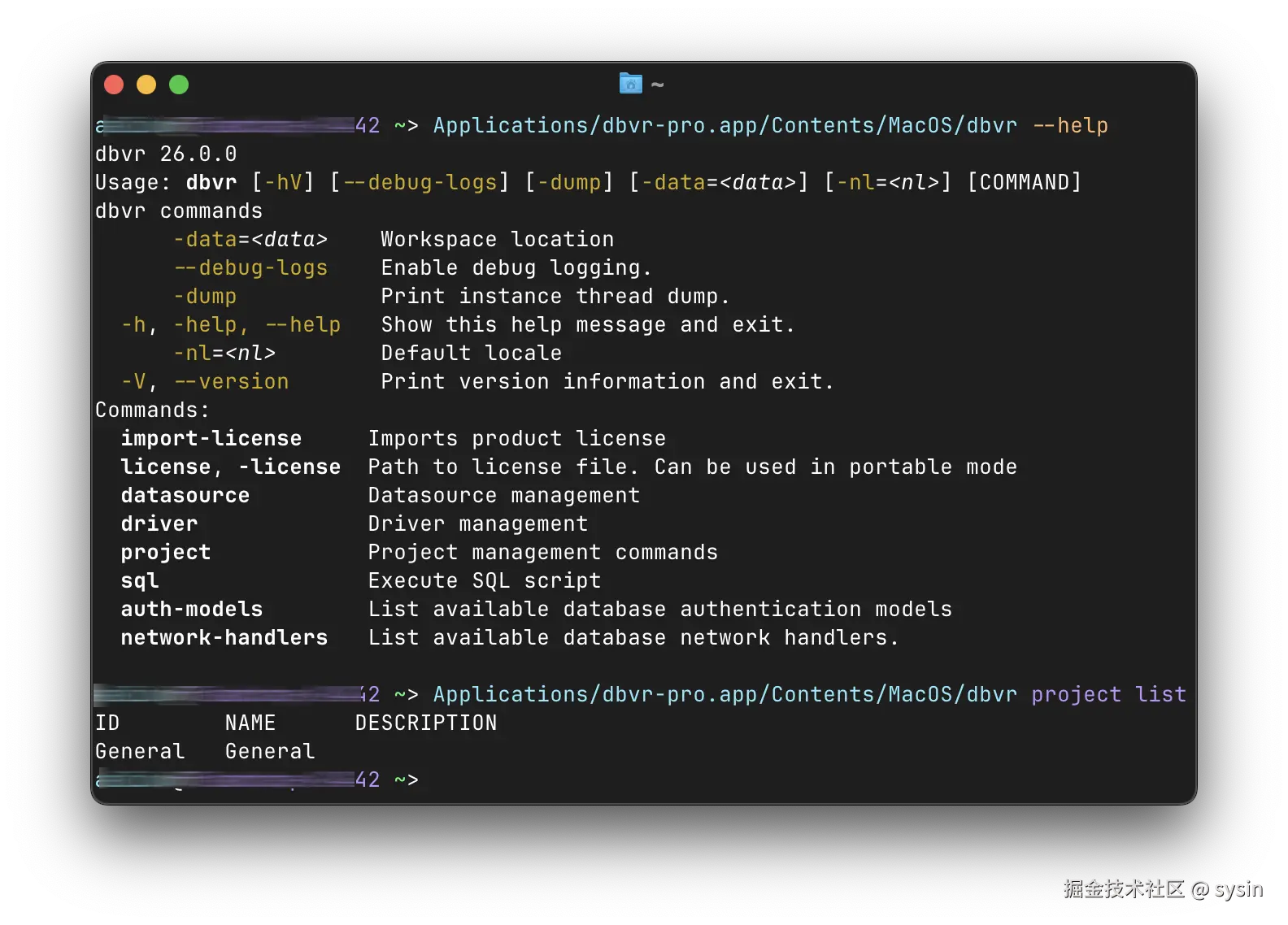Screen dimensions: 1288x925
Task: Click the auth-models command name
Action: pyautogui.click(x=191, y=610)
